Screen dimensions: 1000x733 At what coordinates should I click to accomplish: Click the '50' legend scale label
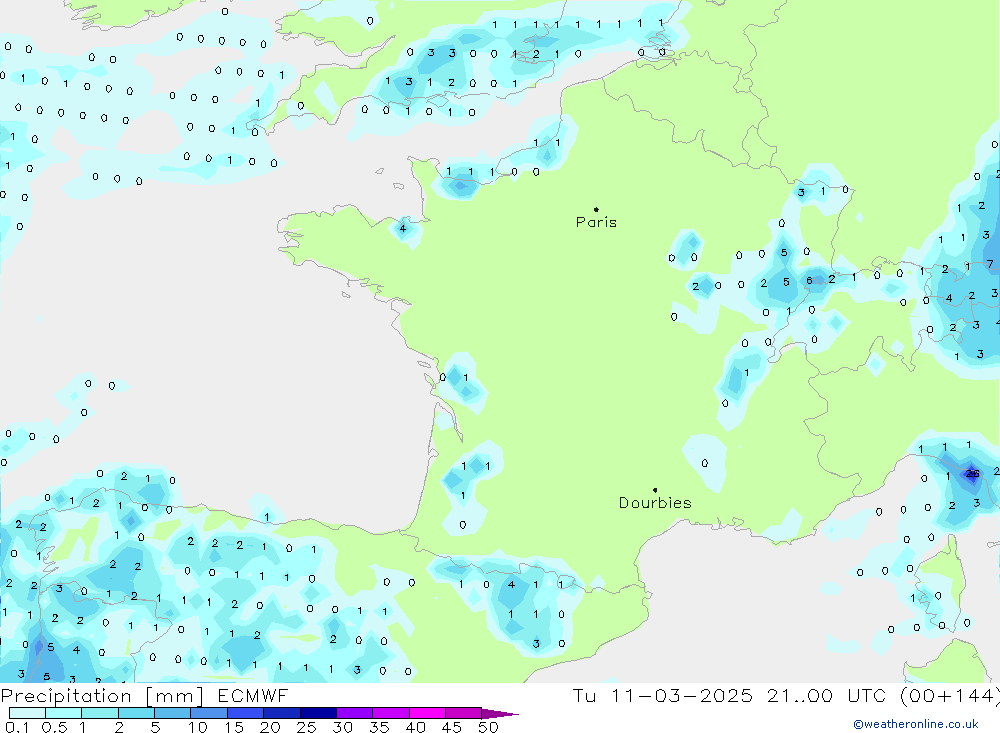(488, 727)
